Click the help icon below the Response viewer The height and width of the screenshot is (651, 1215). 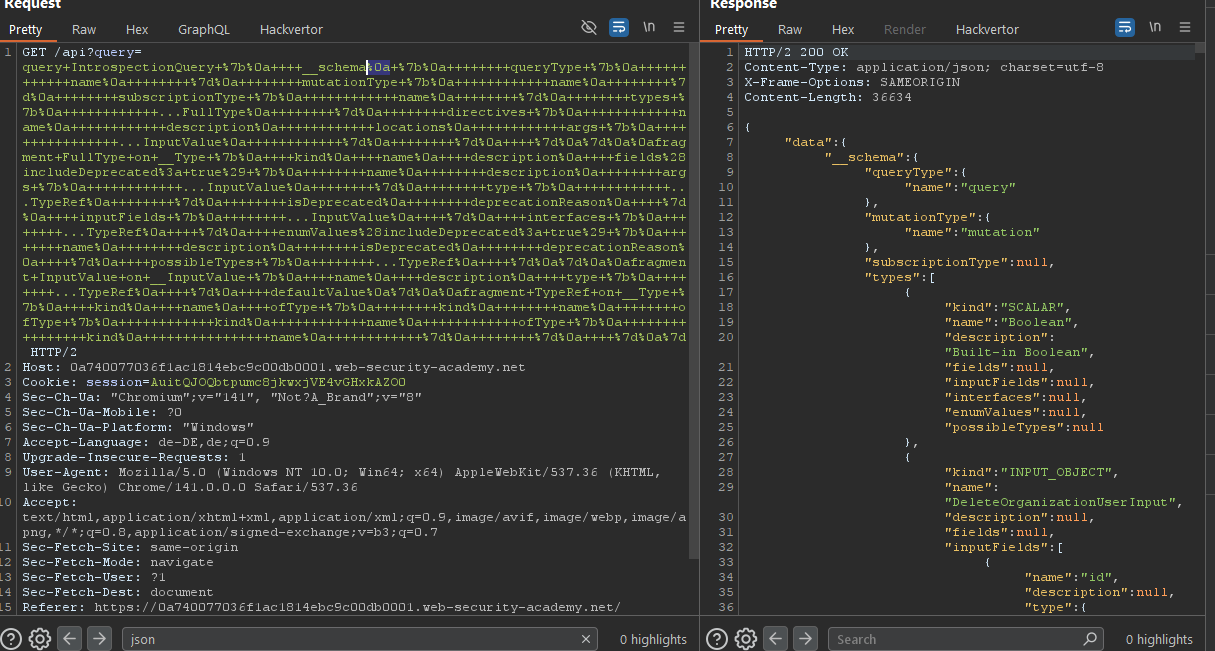[x=718, y=638]
